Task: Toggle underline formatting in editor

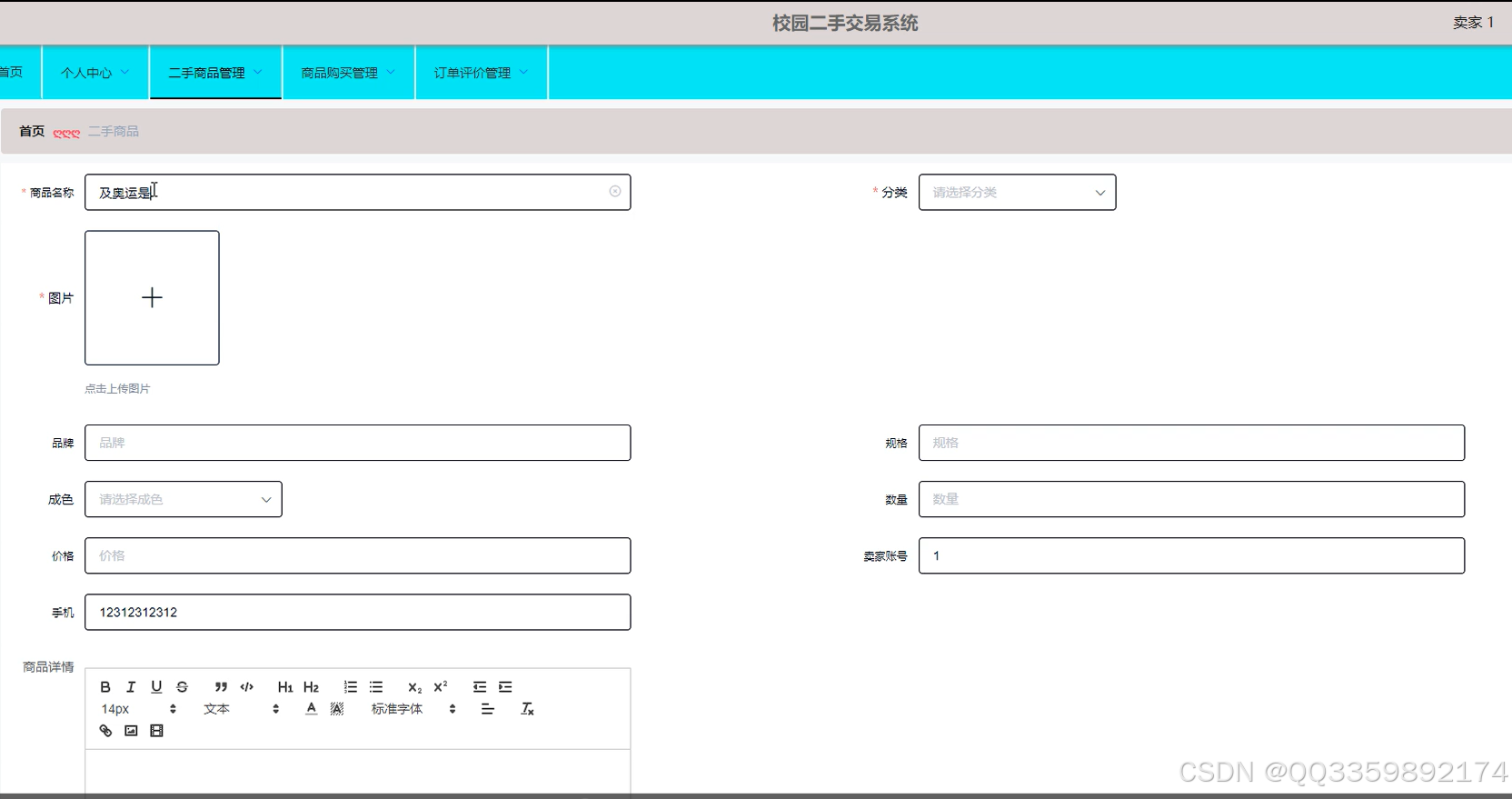Action: pos(156,687)
